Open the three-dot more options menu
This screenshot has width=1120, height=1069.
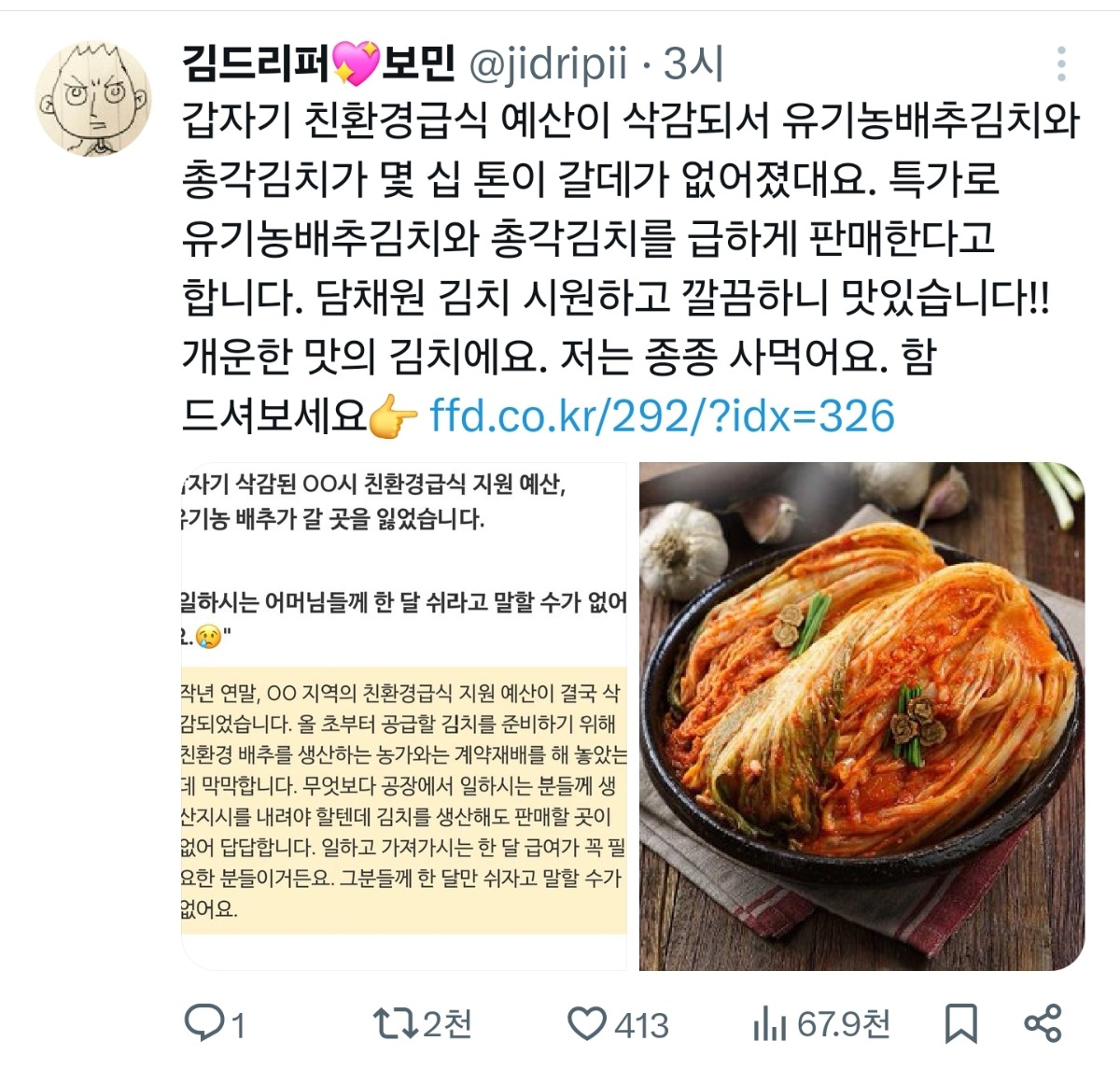1062,63
